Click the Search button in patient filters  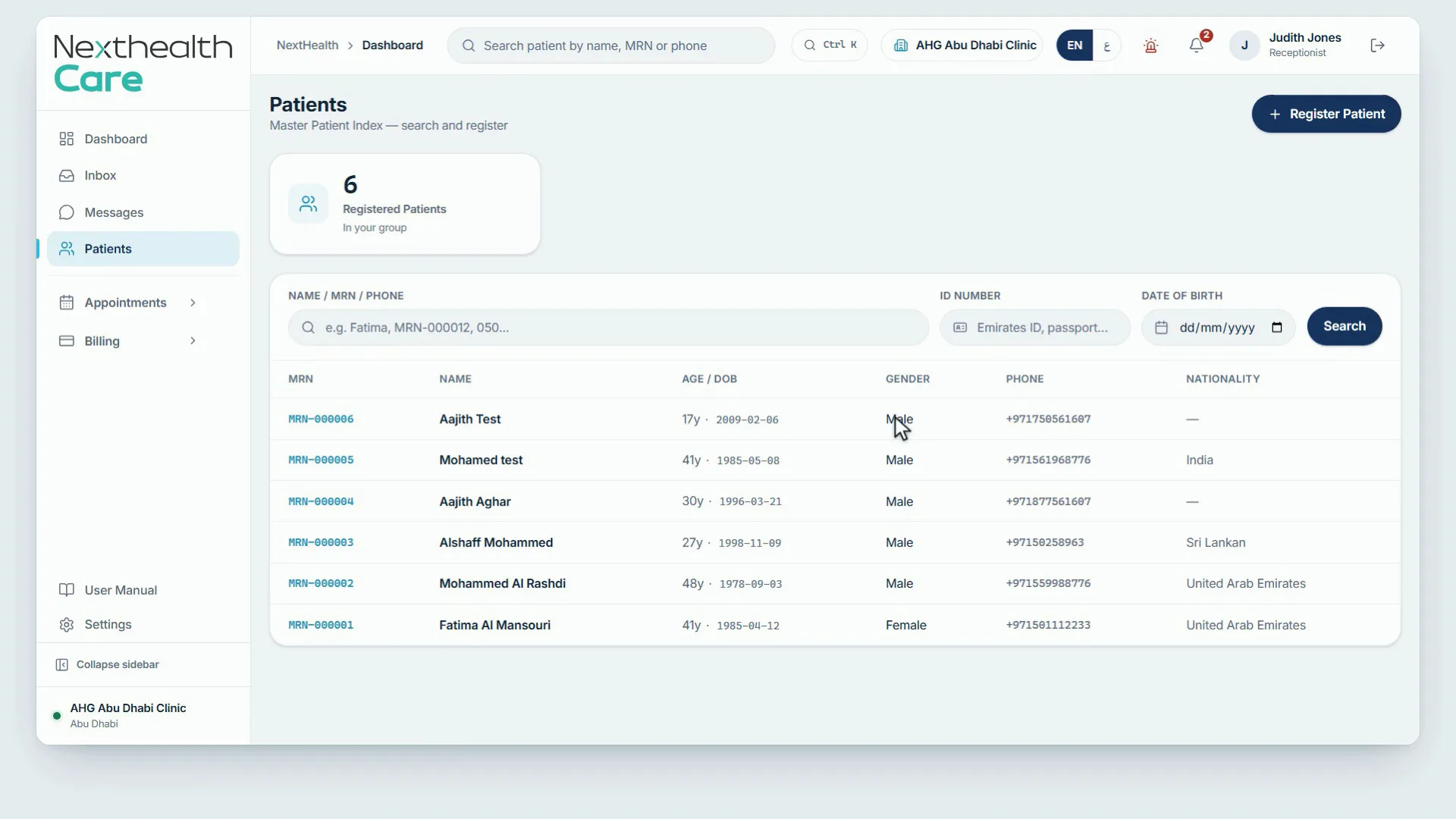pos(1345,327)
